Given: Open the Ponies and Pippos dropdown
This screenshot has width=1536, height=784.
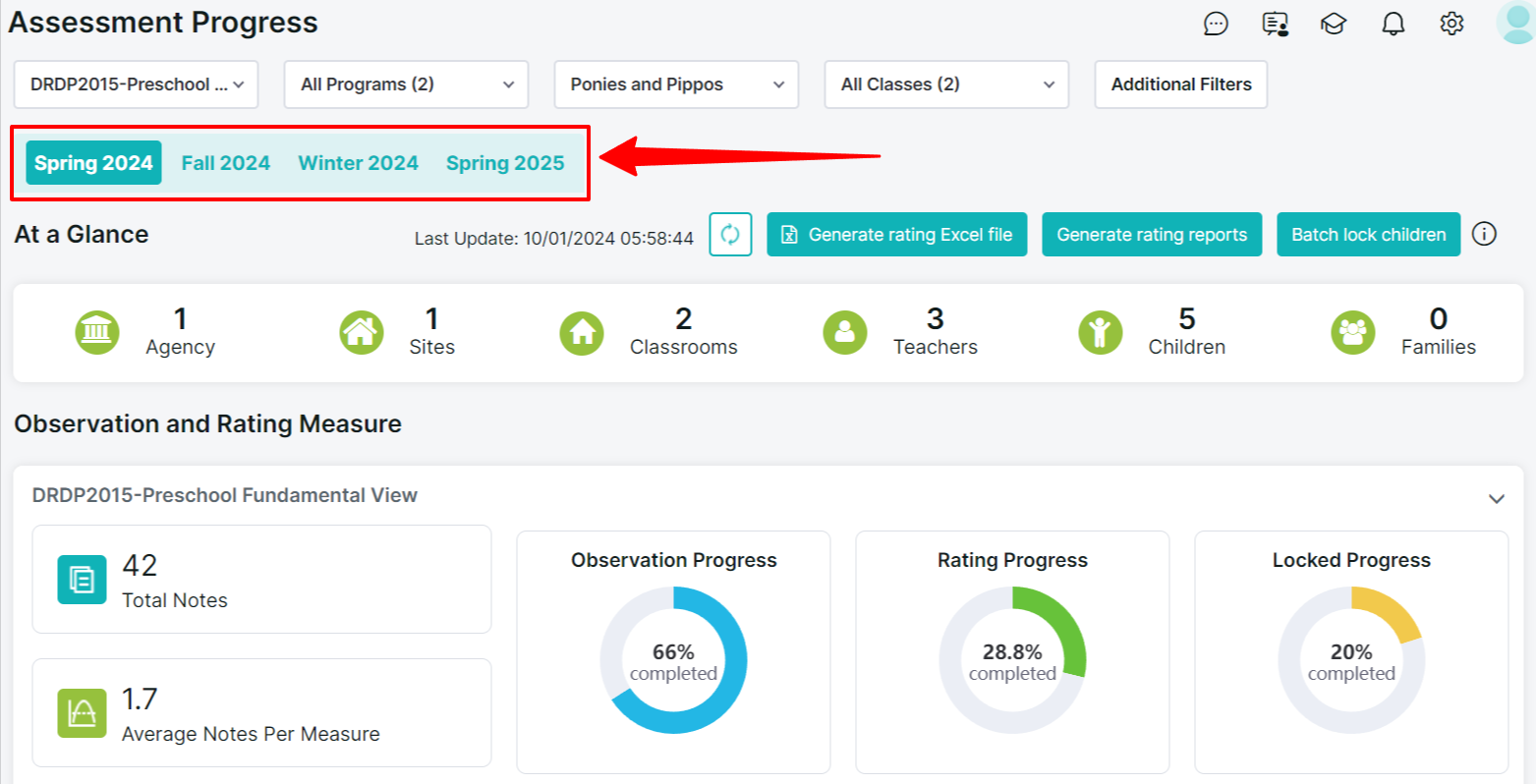Looking at the screenshot, I should coord(677,84).
